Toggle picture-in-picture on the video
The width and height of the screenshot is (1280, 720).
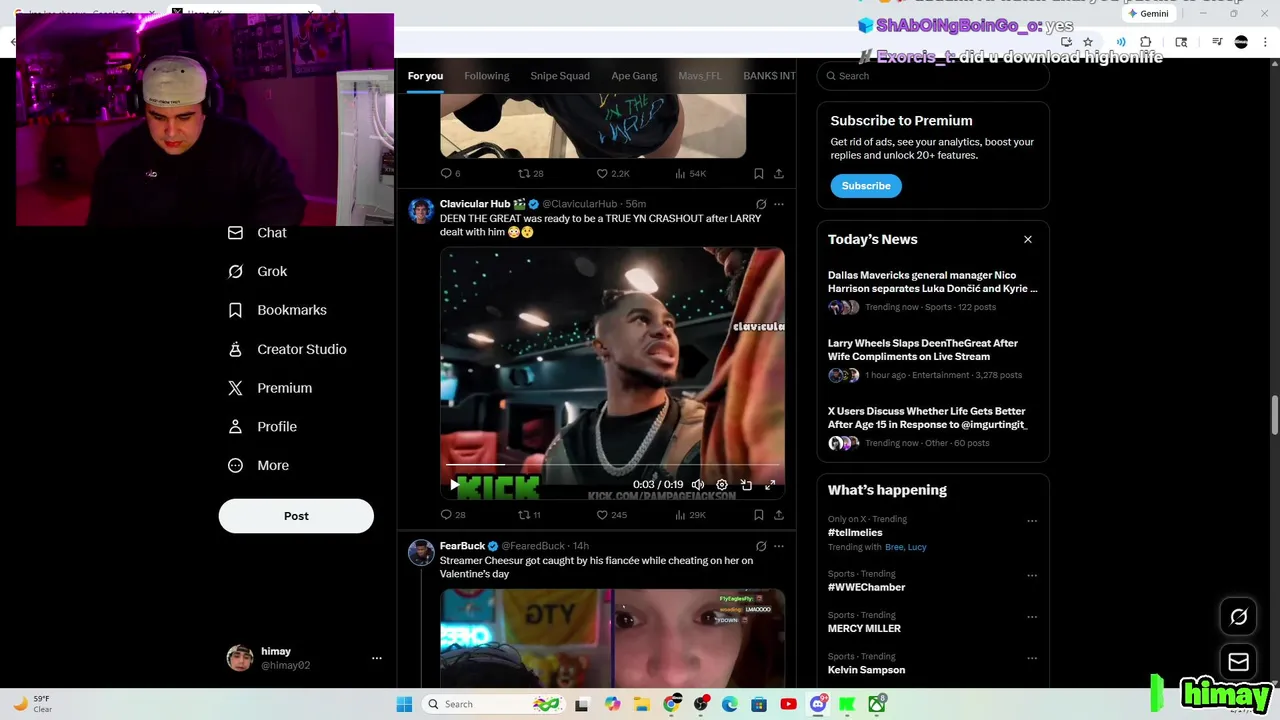tap(746, 485)
